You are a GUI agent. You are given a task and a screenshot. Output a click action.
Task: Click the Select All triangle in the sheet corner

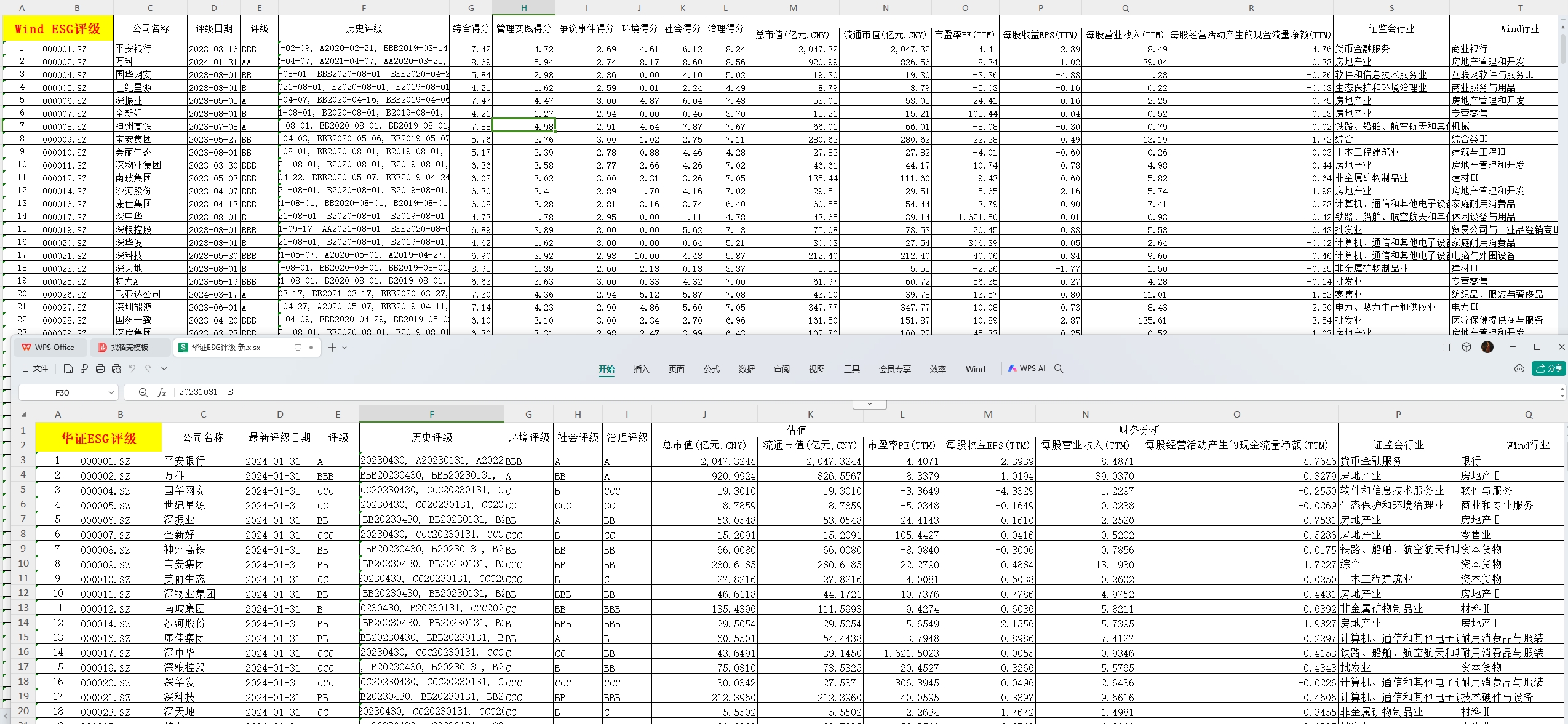24,415
